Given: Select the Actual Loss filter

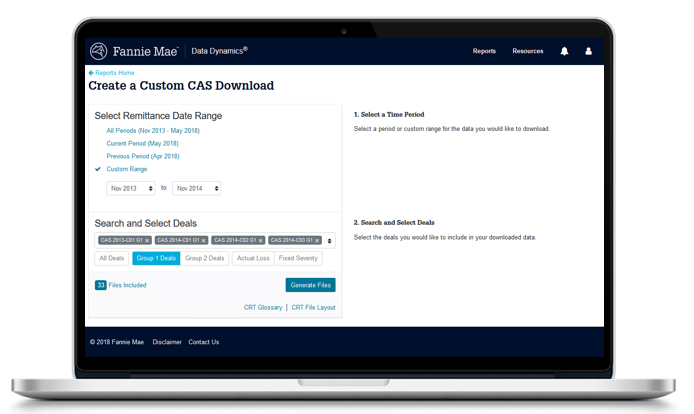Looking at the screenshot, I should 253,258.
